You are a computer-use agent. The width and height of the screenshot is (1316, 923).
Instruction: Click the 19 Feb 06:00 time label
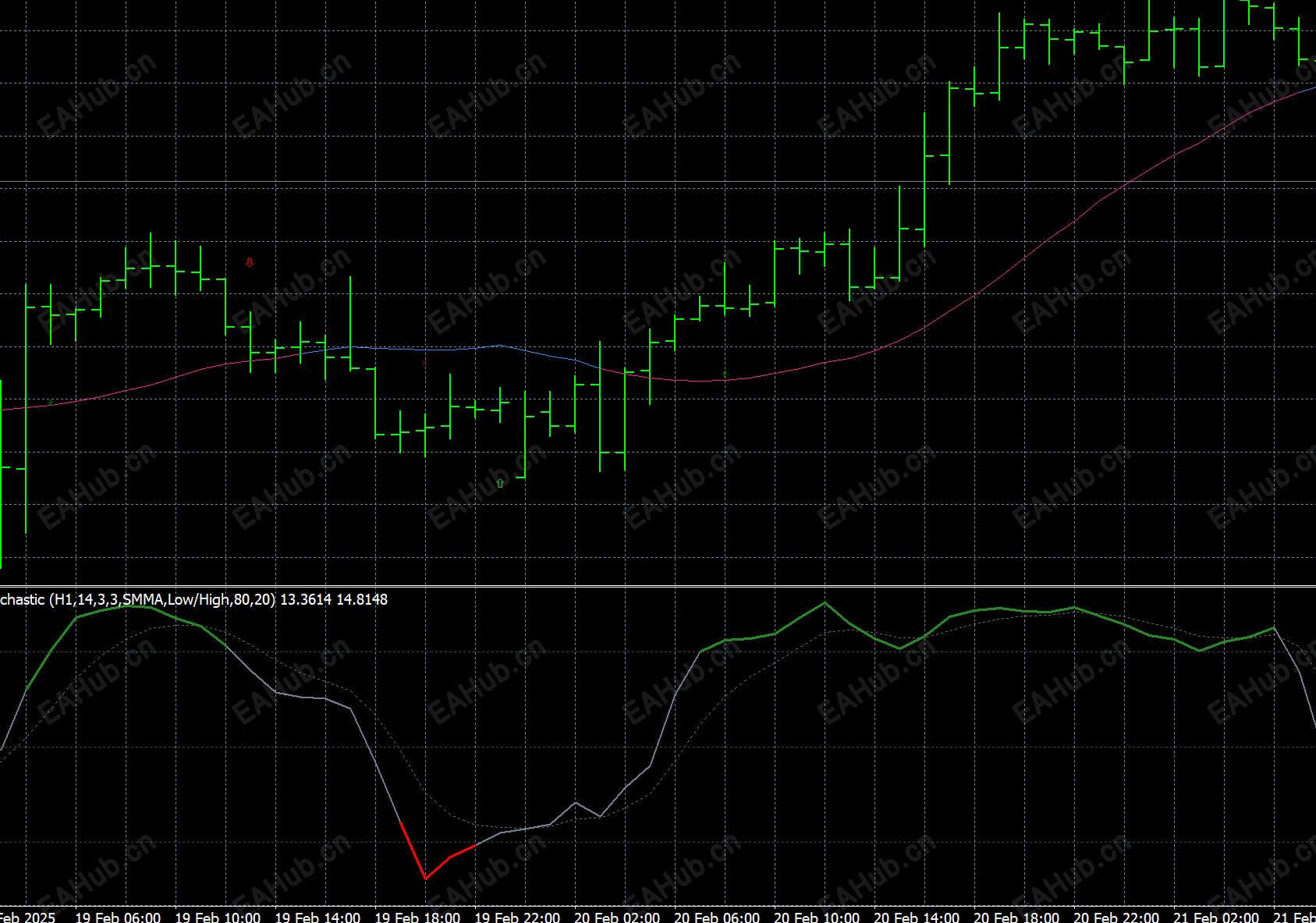click(x=118, y=917)
